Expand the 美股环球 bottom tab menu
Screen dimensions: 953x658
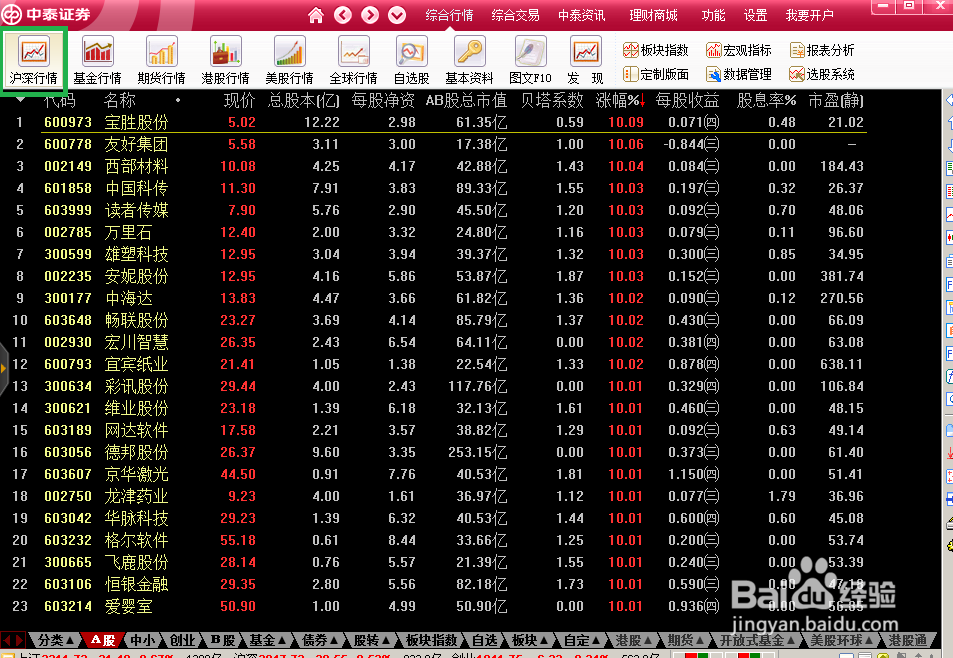pos(841,640)
